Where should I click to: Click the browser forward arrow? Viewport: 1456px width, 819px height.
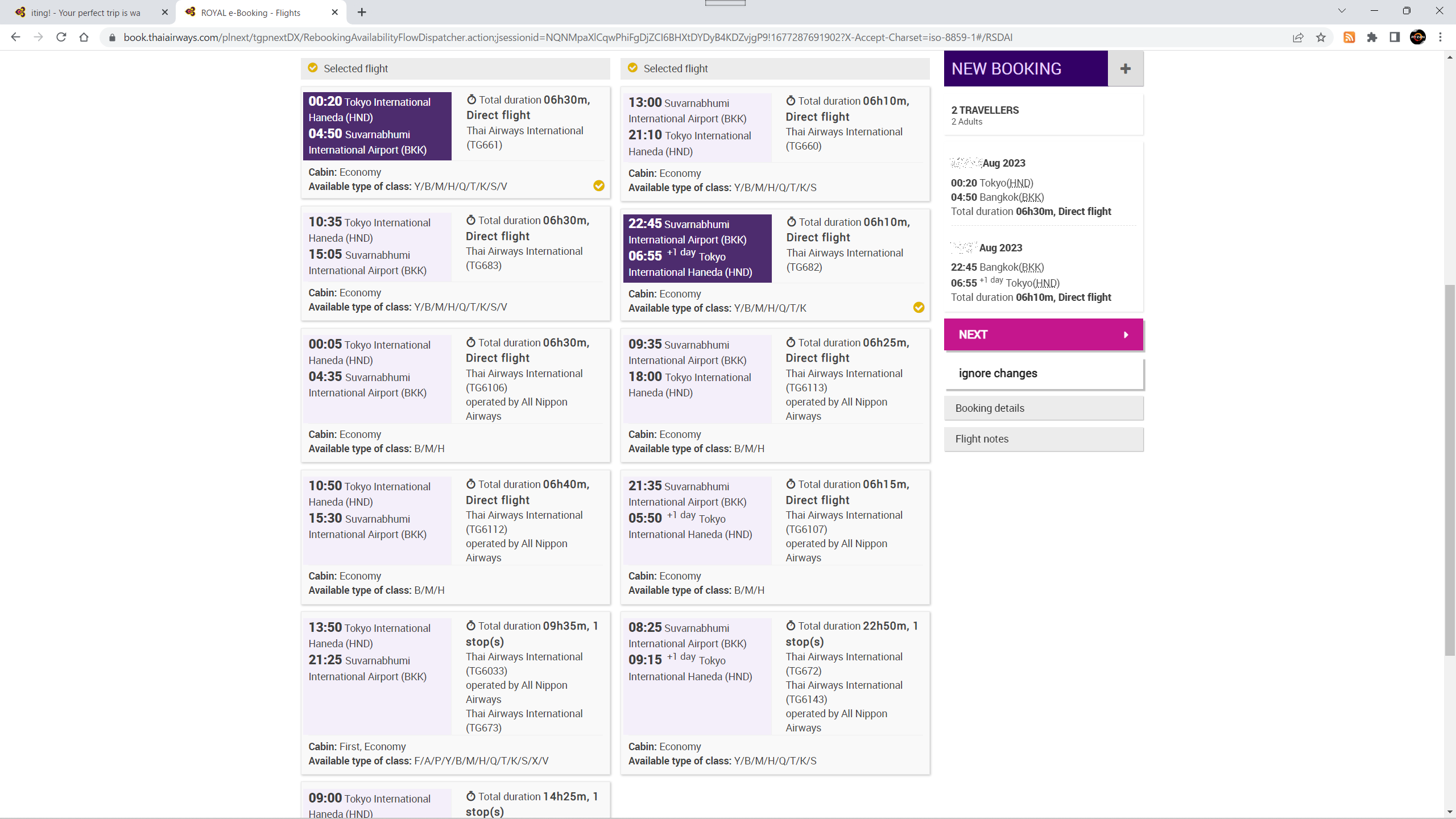(38, 37)
